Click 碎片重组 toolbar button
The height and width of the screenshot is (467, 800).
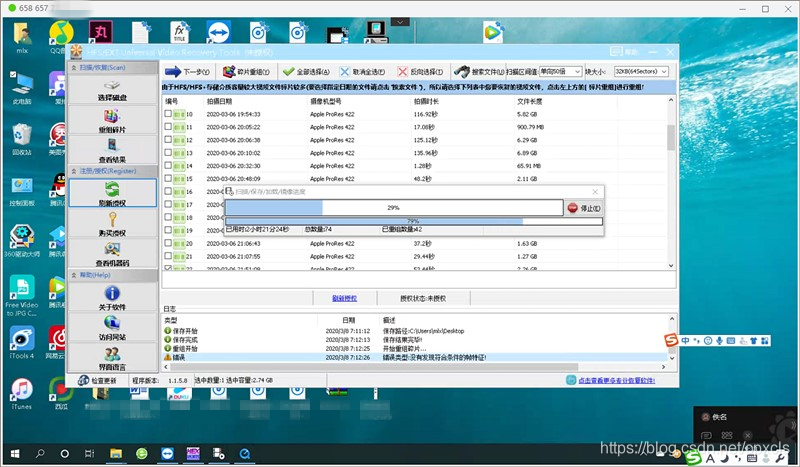coord(246,71)
